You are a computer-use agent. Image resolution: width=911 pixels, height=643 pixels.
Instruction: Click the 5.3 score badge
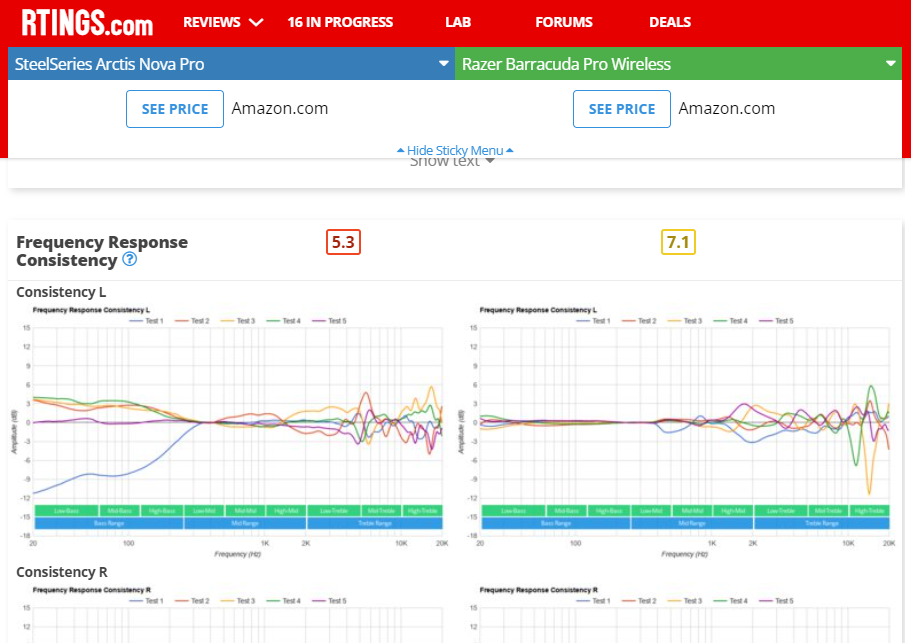(343, 242)
